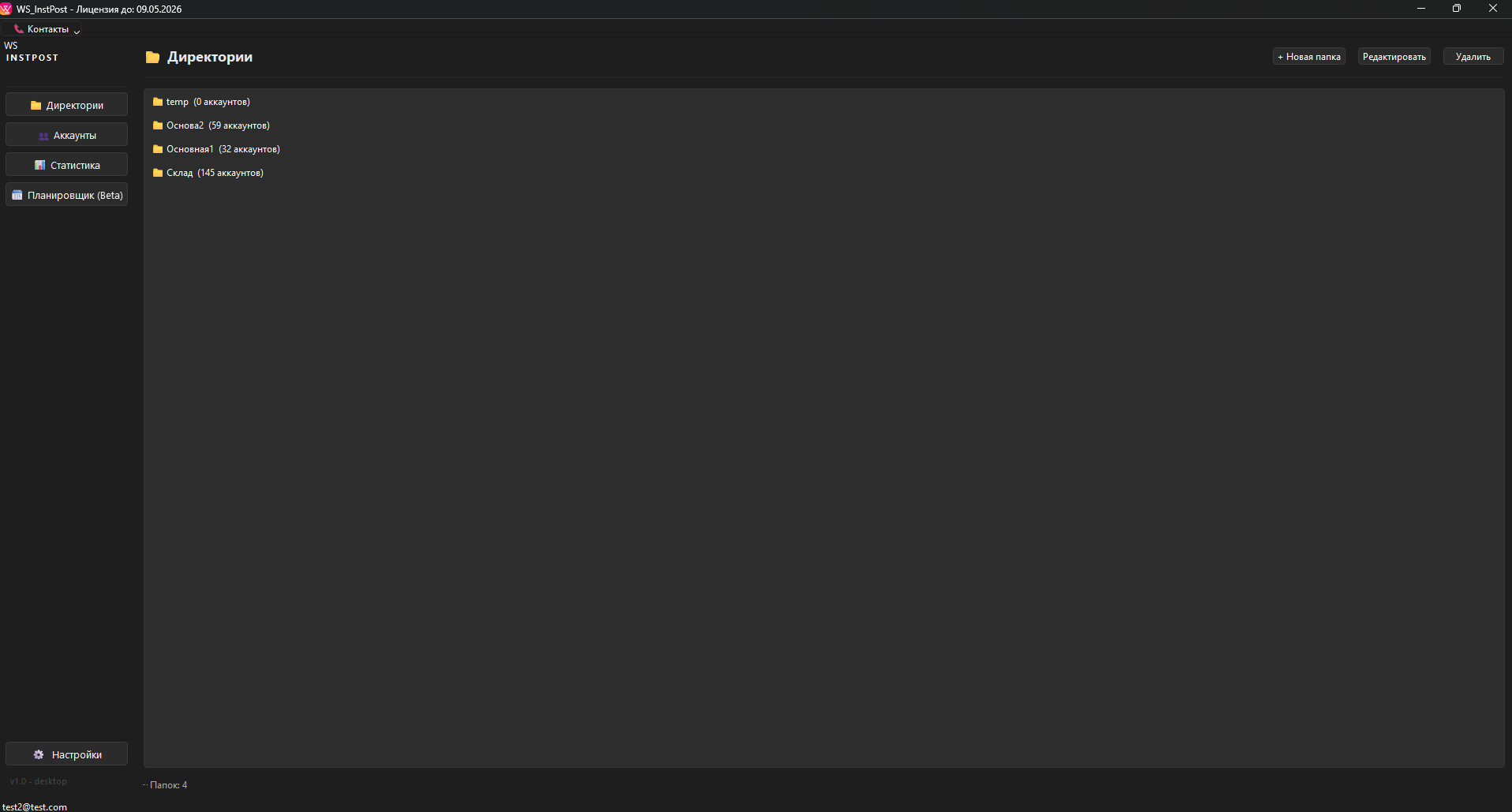Open the Статистика sidebar section
The image size is (1512, 812).
pyautogui.click(x=66, y=165)
